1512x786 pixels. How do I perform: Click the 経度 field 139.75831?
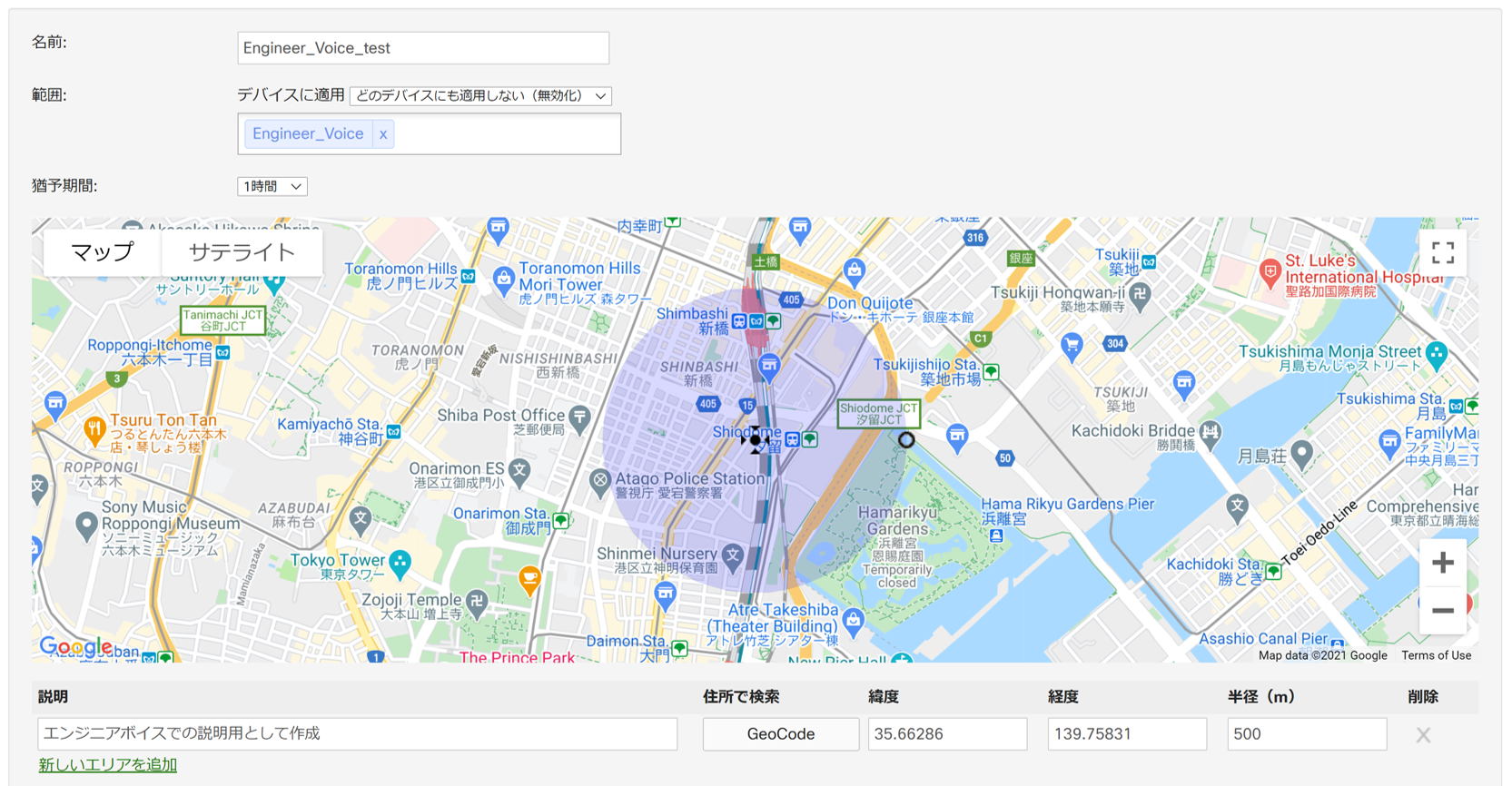point(1127,733)
